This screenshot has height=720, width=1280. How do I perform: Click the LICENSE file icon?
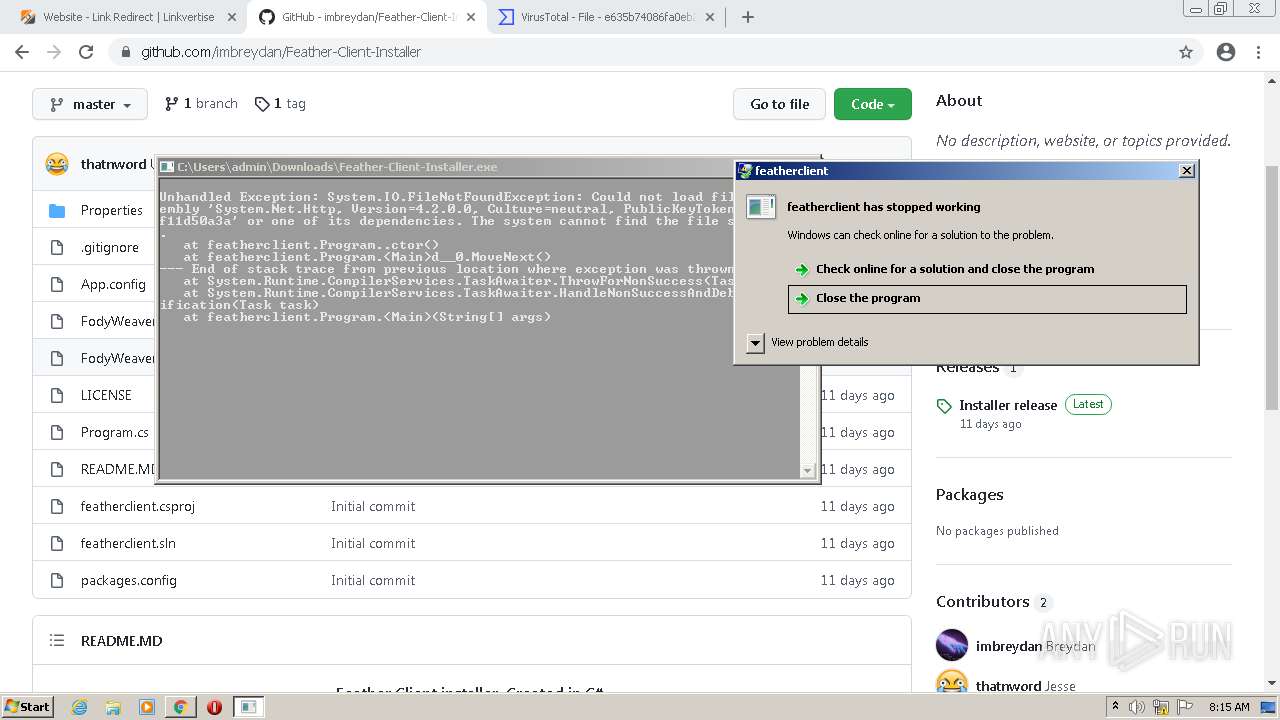[x=57, y=395]
